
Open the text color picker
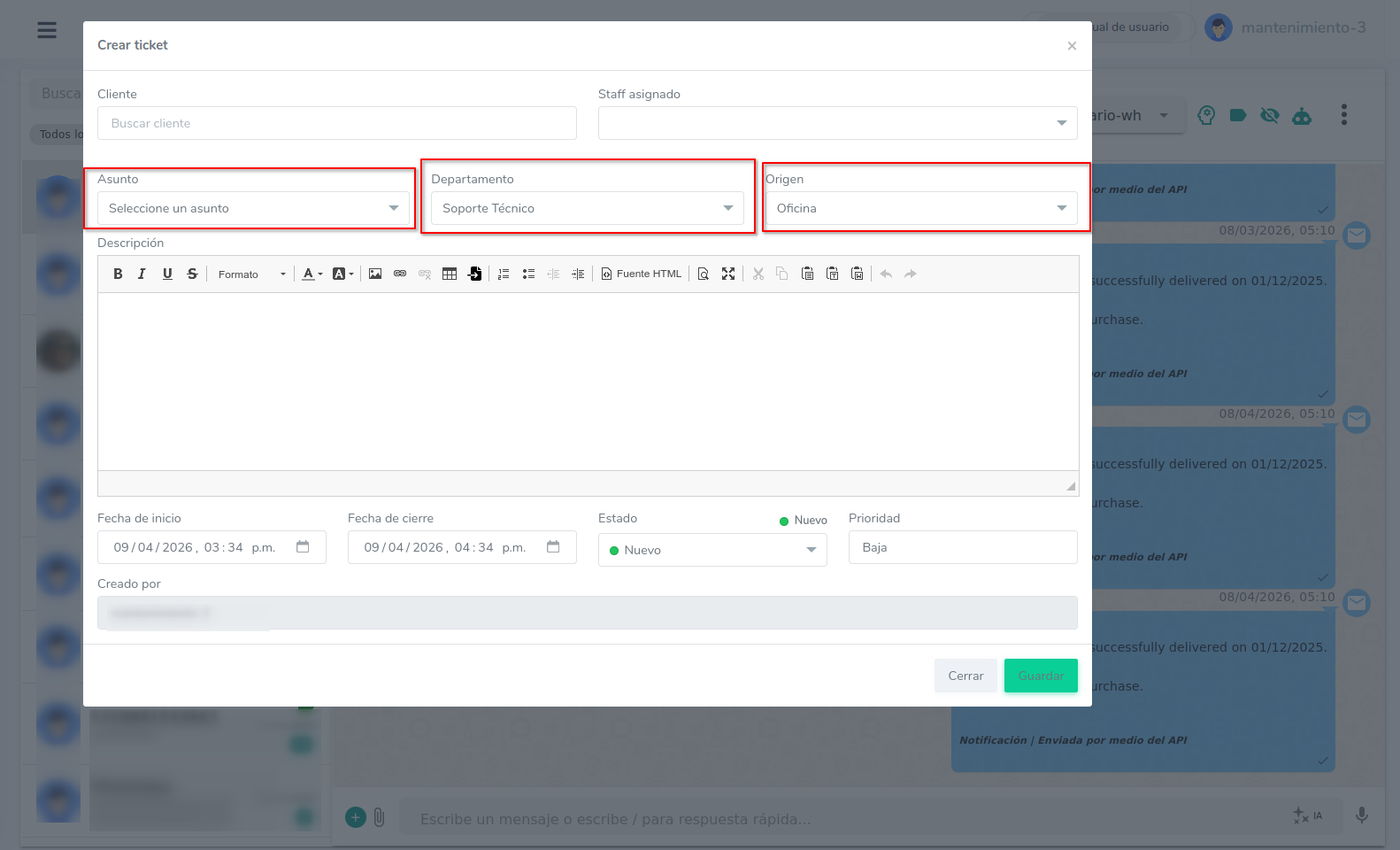[312, 274]
